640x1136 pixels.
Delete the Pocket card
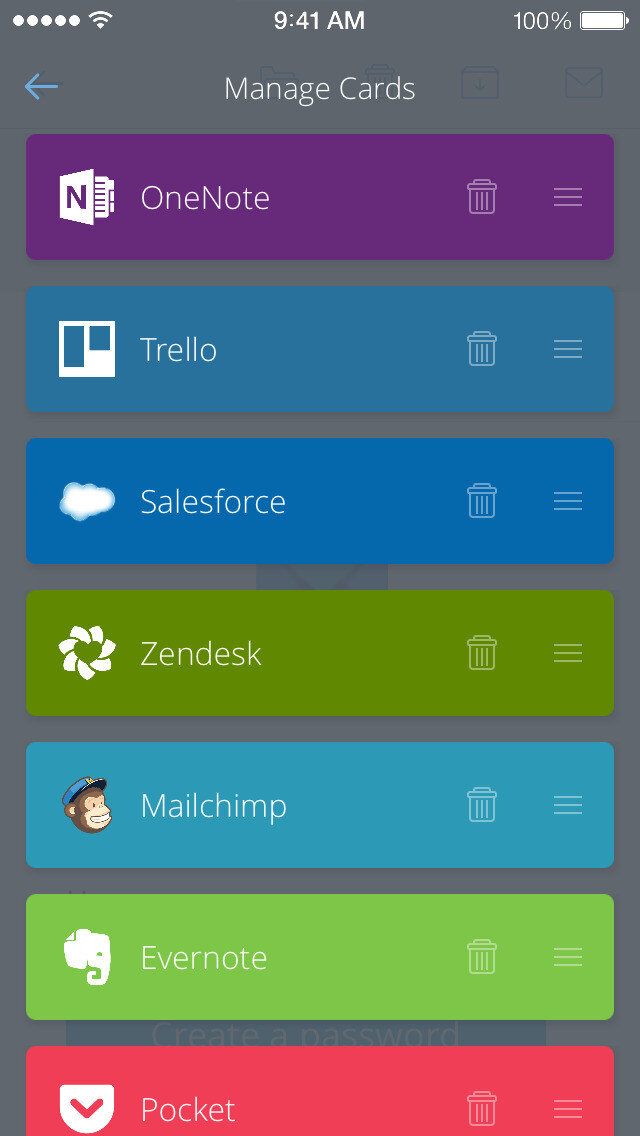click(x=481, y=1108)
